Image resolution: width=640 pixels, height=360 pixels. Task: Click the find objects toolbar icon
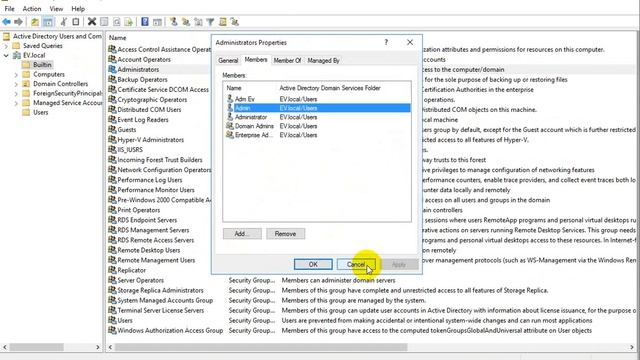[222, 22]
